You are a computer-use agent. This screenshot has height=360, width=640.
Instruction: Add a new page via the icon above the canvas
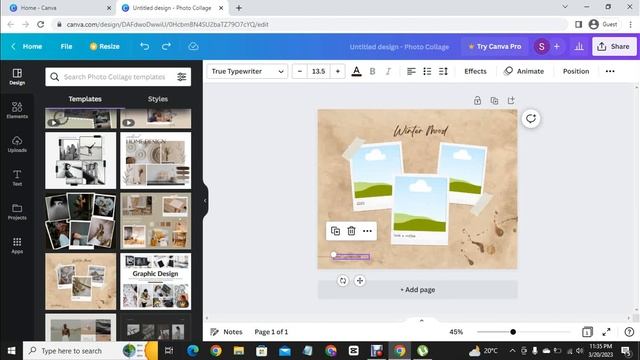(511, 100)
